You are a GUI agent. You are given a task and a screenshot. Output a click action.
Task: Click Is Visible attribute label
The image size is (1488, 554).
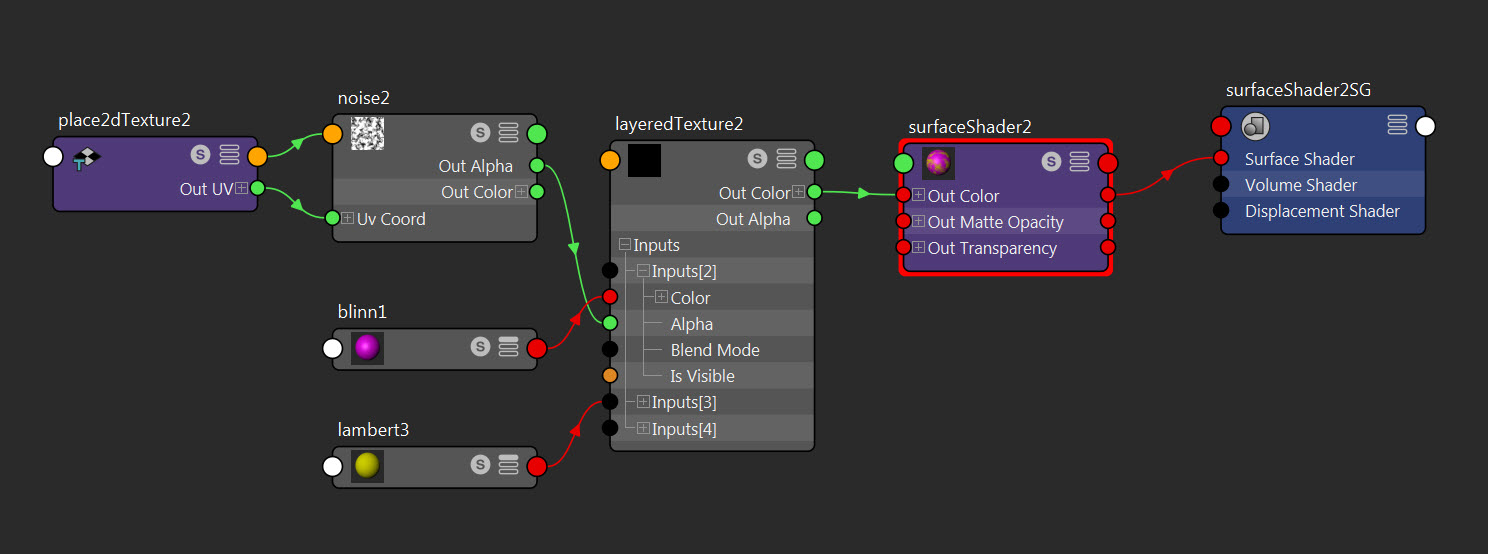click(x=702, y=376)
